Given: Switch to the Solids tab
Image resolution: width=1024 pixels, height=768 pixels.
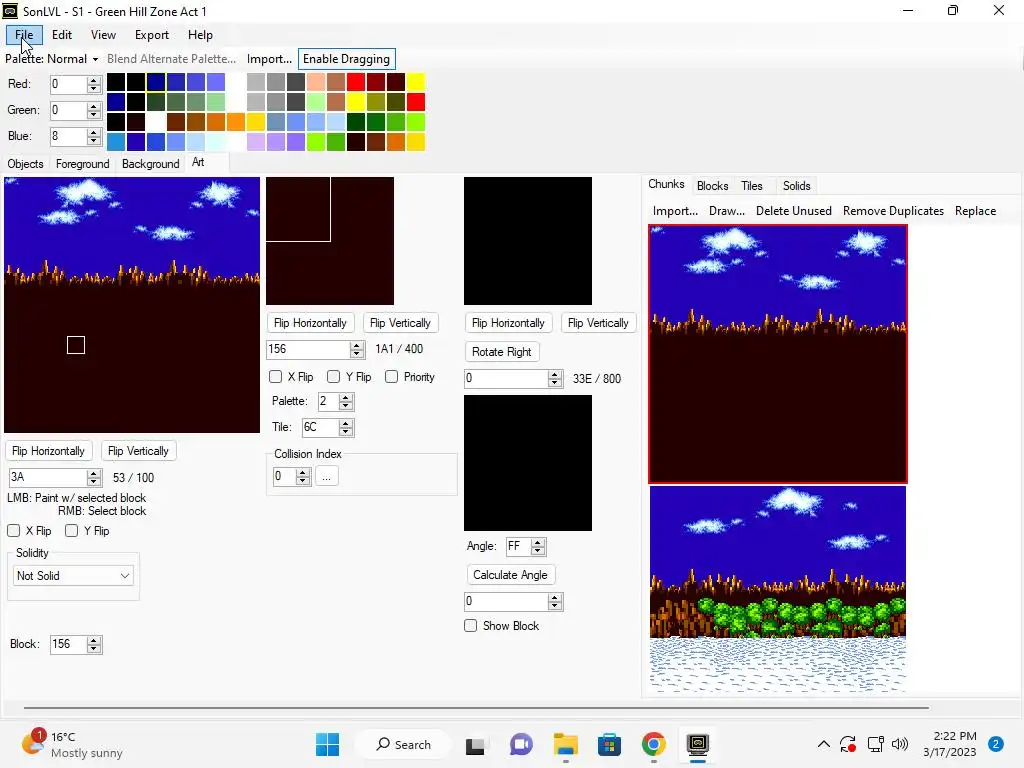Looking at the screenshot, I should pos(796,185).
